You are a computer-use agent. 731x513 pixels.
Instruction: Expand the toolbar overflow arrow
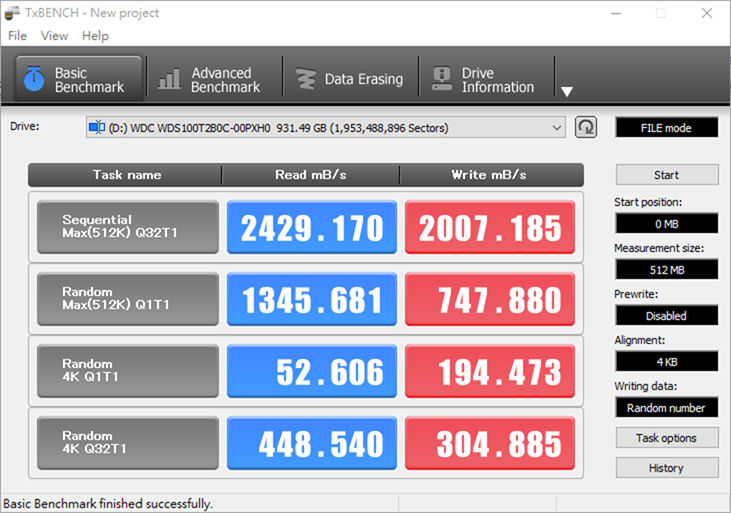point(567,92)
